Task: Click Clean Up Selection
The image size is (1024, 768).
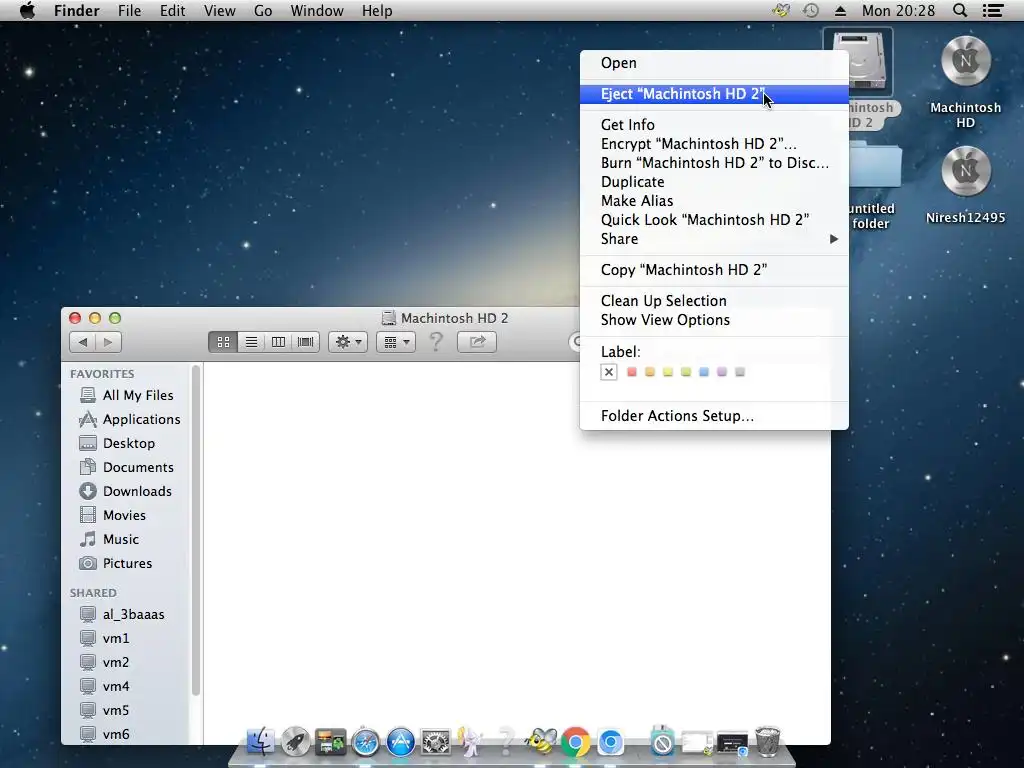Action: pos(714,301)
